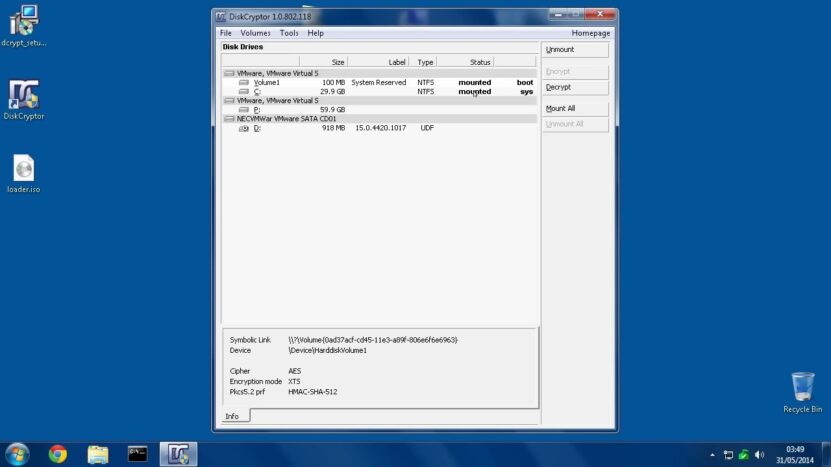Viewport: 831px width, 467px height.
Task: Open the Volumes menu
Action: click(255, 33)
